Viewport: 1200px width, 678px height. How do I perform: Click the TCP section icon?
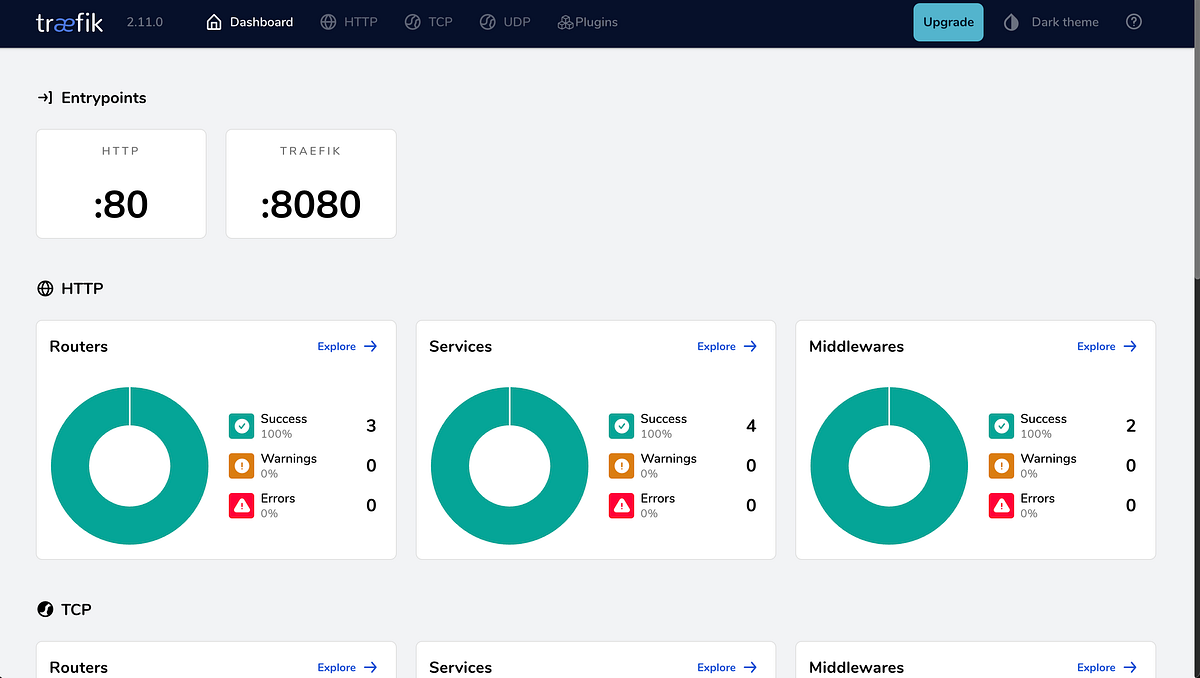[45, 609]
